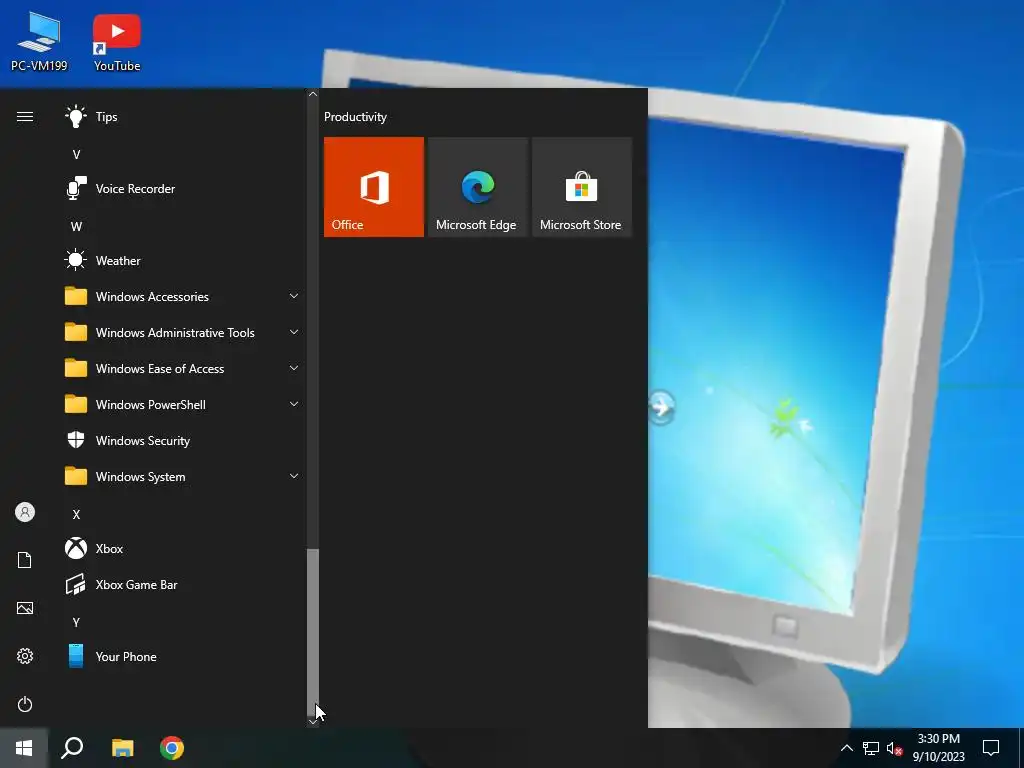Open Xbox Game Bar

(183, 584)
